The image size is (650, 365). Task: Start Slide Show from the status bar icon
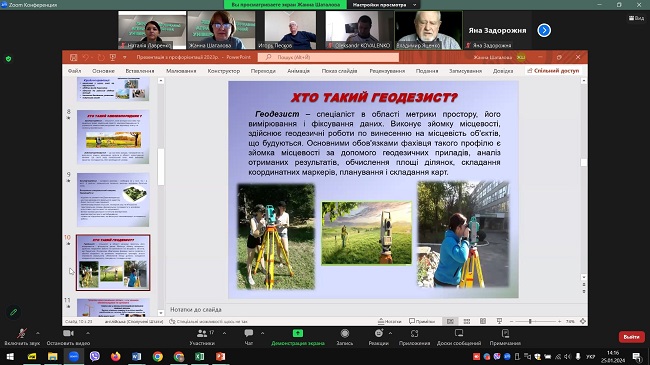[x=500, y=321]
